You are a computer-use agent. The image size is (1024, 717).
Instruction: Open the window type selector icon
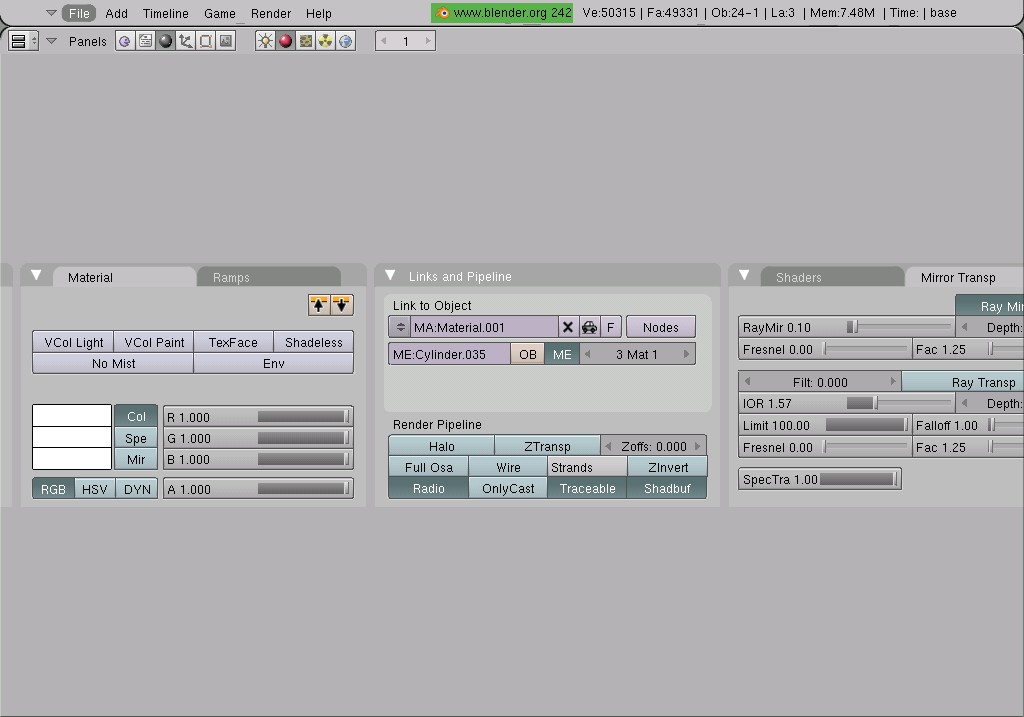point(24,41)
